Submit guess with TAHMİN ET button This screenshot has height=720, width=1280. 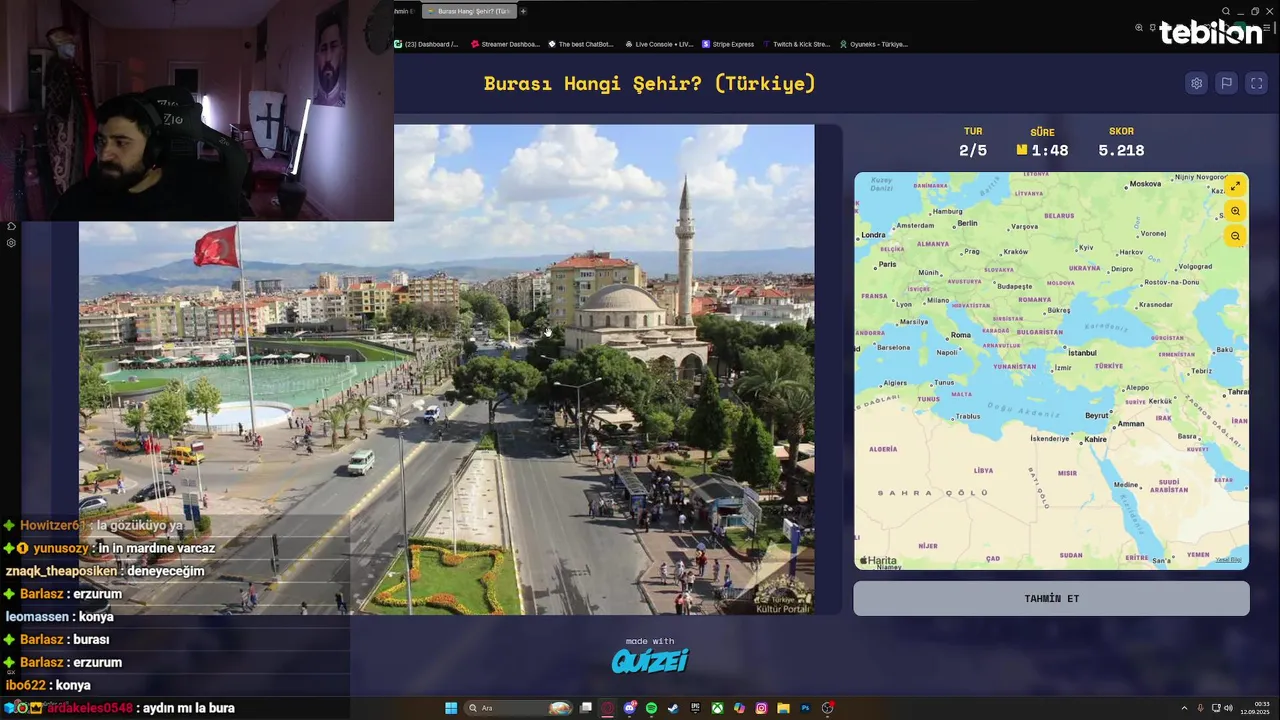click(1051, 598)
